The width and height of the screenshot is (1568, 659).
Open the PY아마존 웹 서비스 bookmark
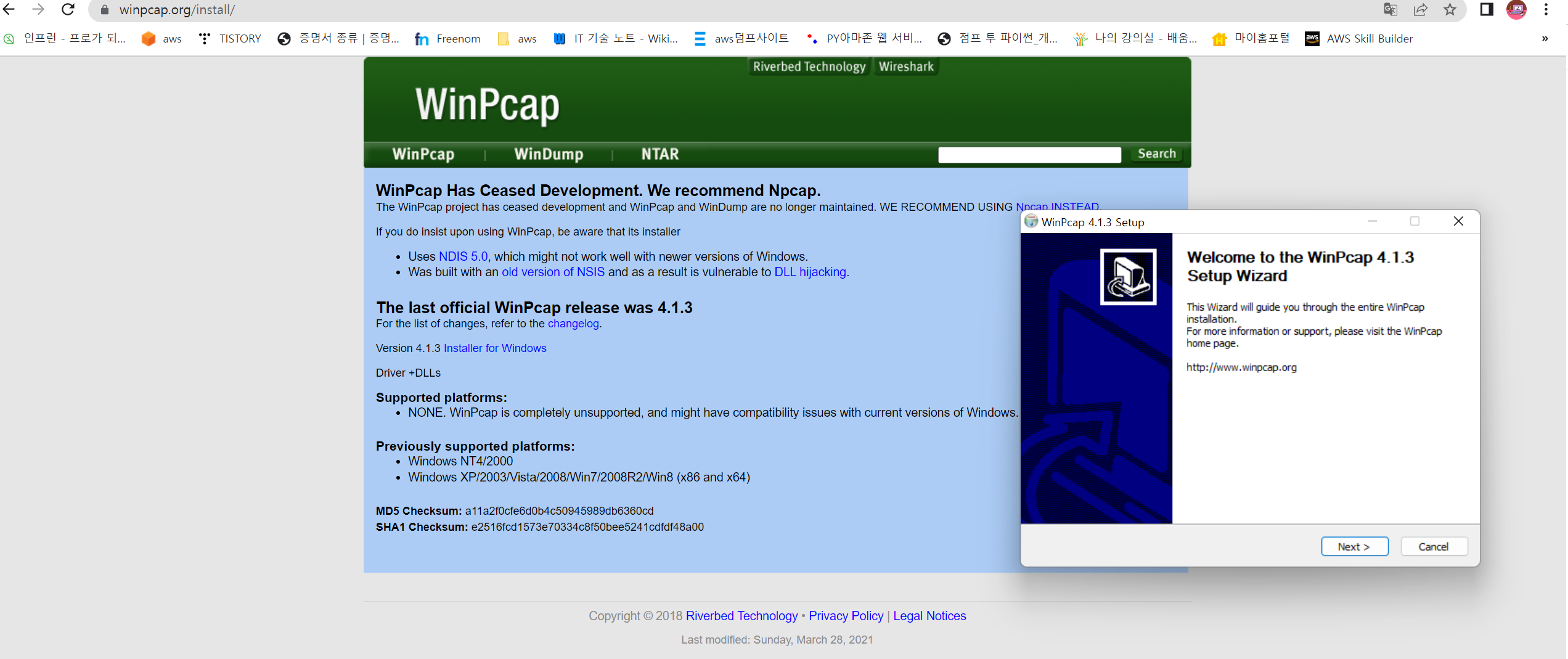tap(864, 38)
